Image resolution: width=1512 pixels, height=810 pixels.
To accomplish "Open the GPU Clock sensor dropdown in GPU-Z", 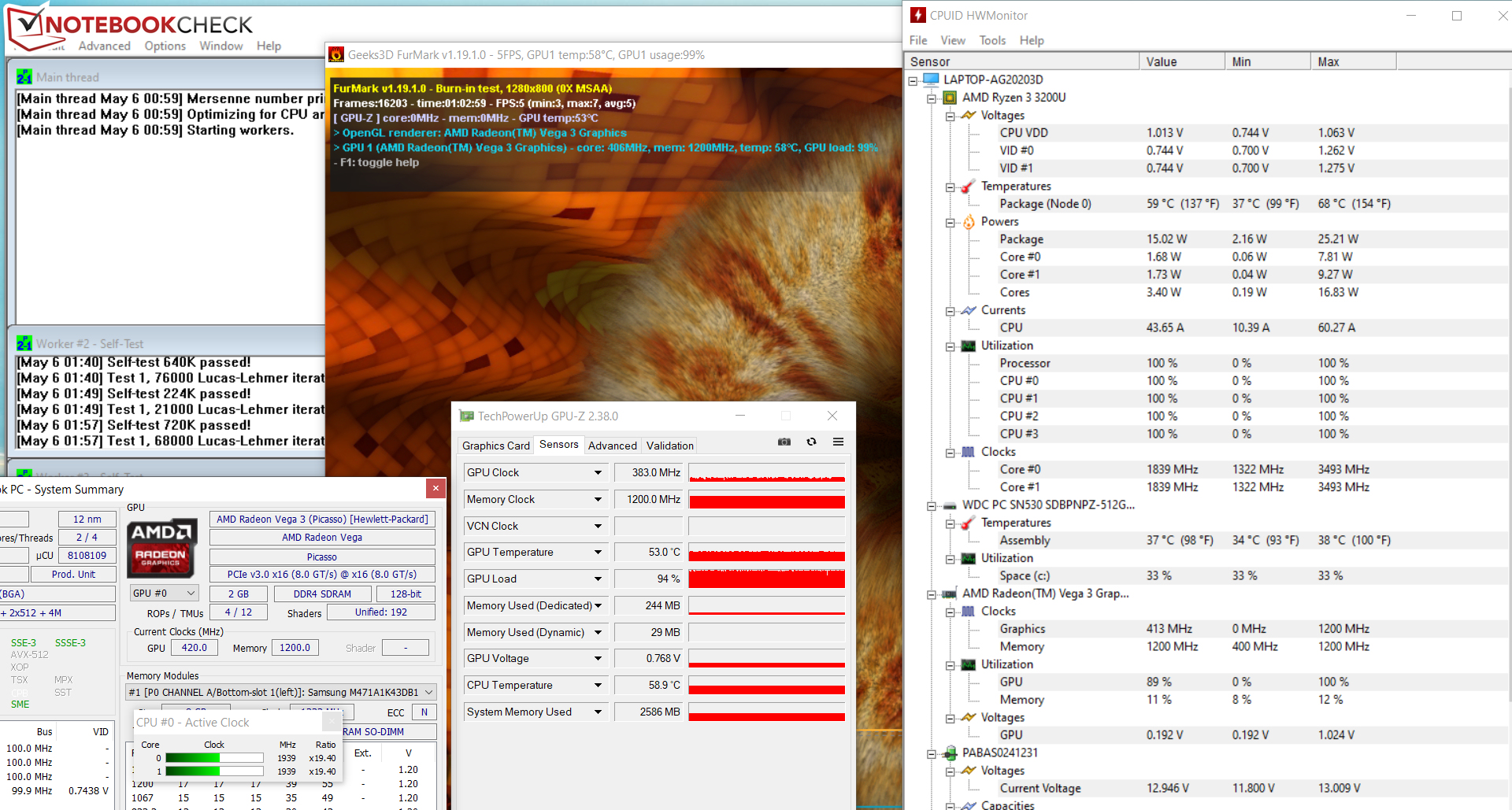I will pos(598,472).
